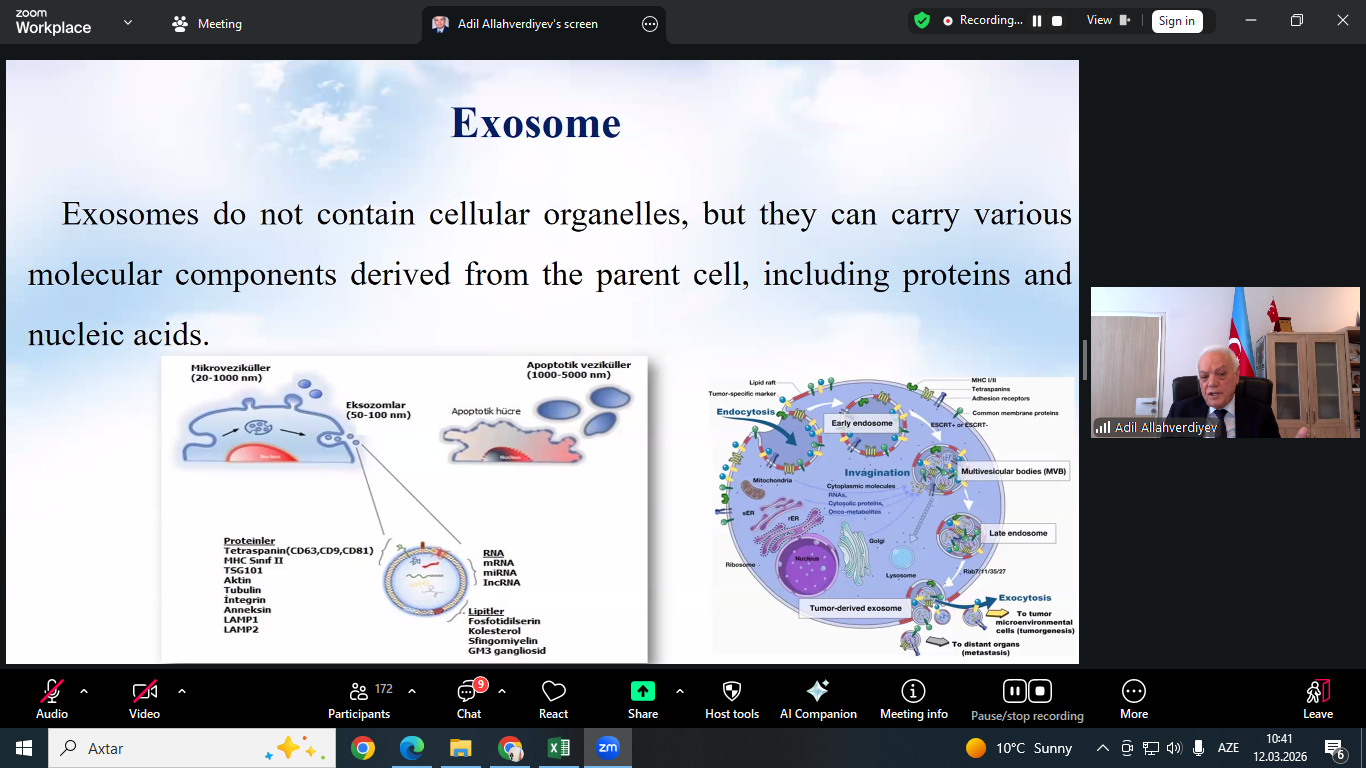Open Zoom Workplace dropdown chevron
The image size is (1366, 768).
click(x=128, y=22)
